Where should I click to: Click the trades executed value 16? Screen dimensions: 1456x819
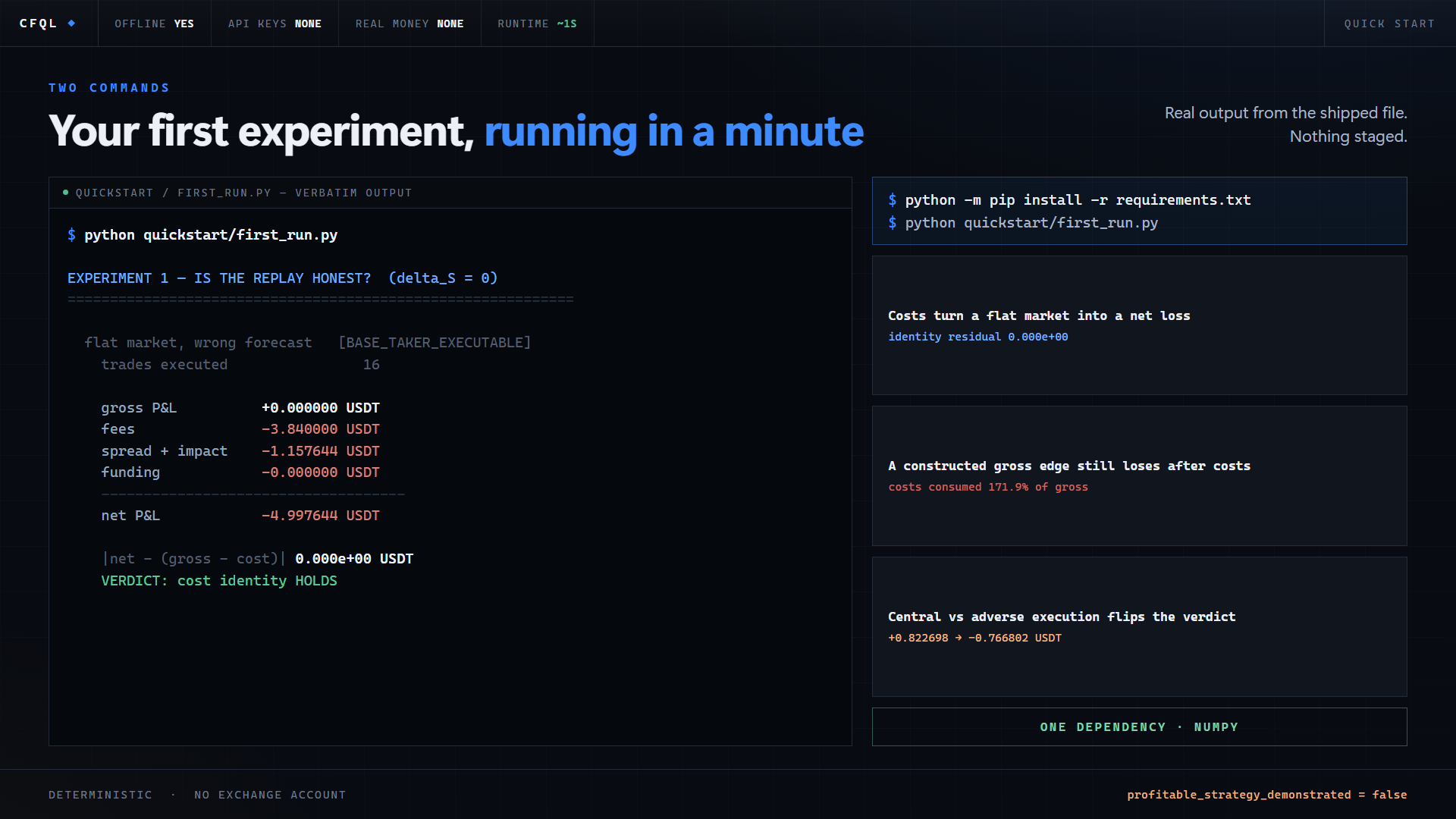371,365
